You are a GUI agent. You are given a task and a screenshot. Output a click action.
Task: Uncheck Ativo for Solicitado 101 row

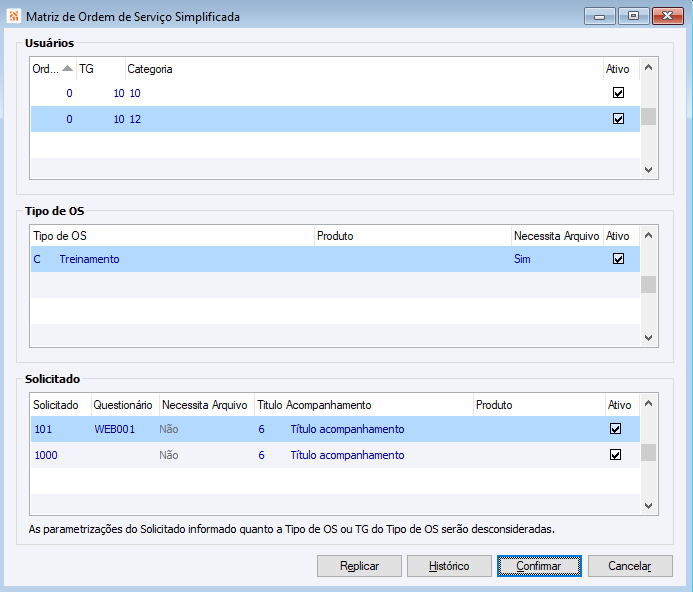pyautogui.click(x=616, y=429)
